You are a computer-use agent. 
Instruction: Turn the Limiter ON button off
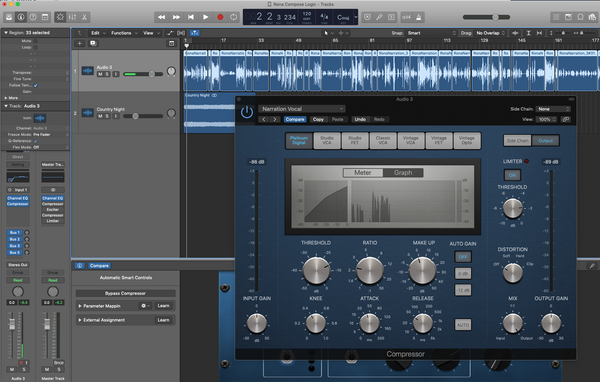[512, 175]
